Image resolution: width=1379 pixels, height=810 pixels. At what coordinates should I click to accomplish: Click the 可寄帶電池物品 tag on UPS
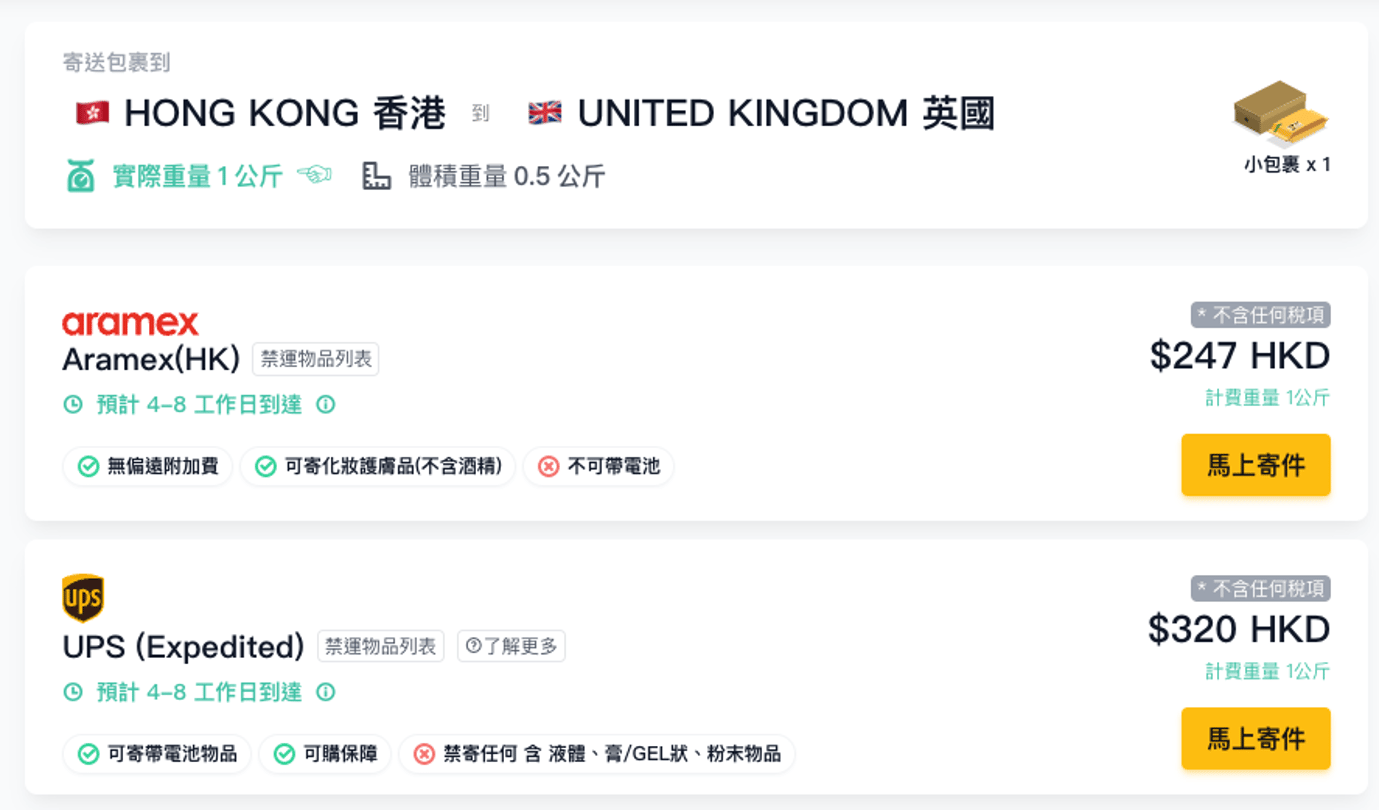(x=157, y=754)
